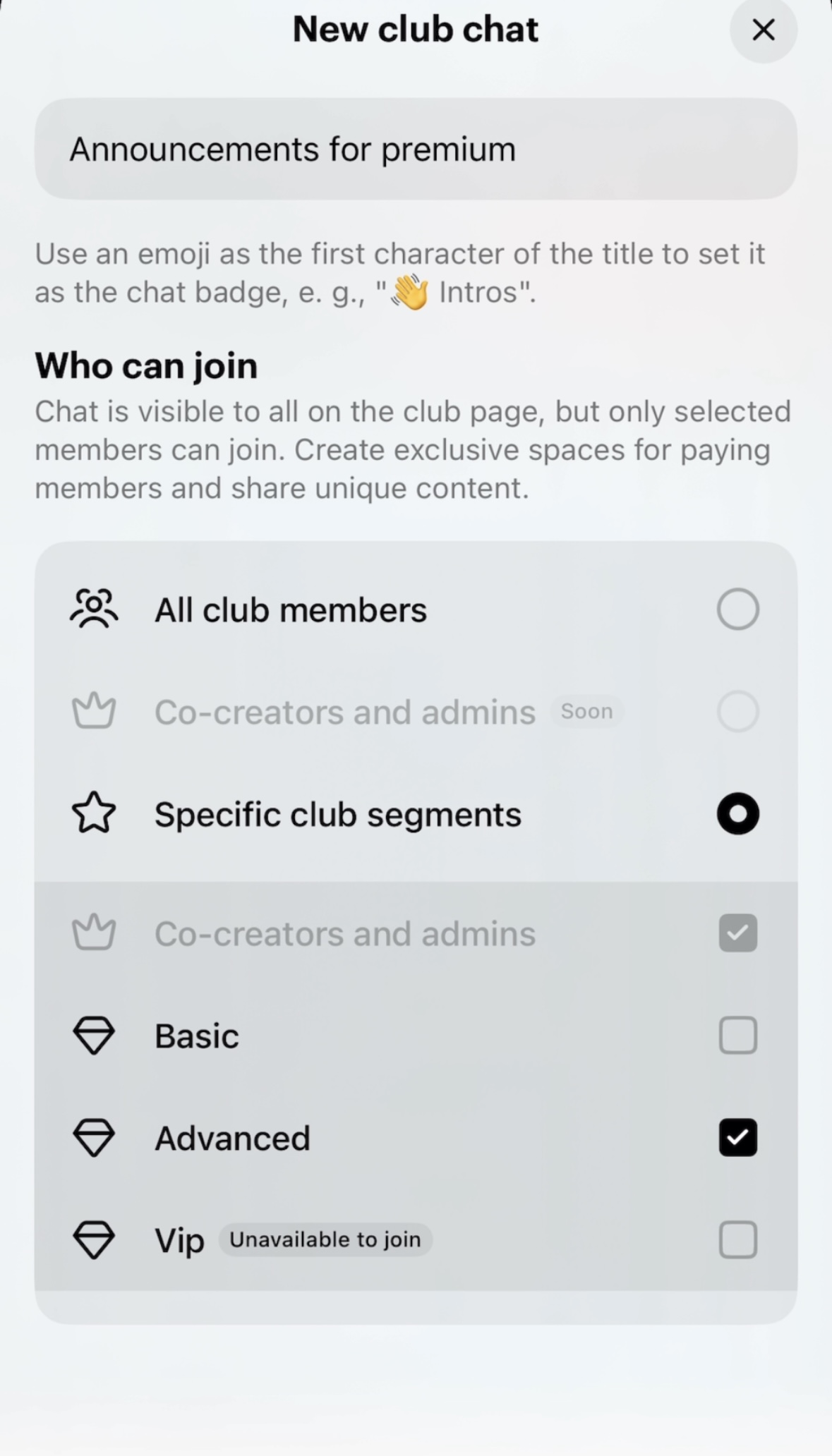The image size is (832, 1456).
Task: Tap the Advanced segment label
Action: click(232, 1138)
